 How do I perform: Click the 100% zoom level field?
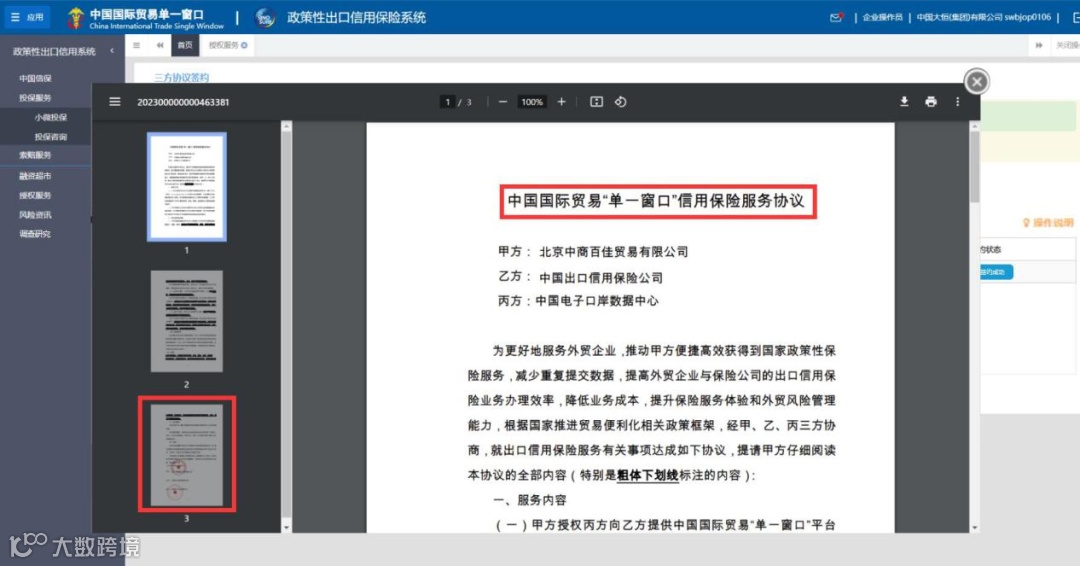(x=532, y=102)
